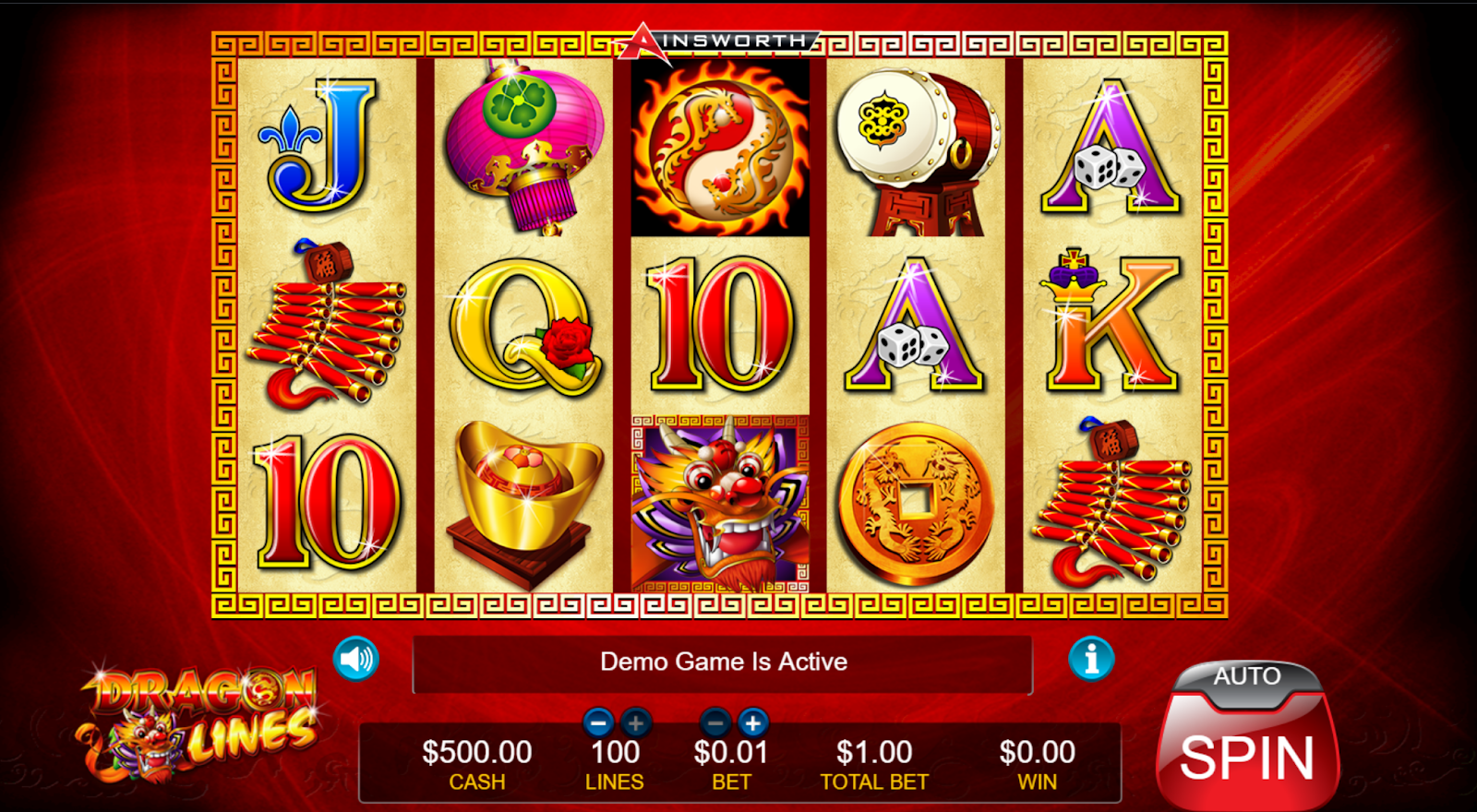Click the red drum symbol

[x=916, y=150]
